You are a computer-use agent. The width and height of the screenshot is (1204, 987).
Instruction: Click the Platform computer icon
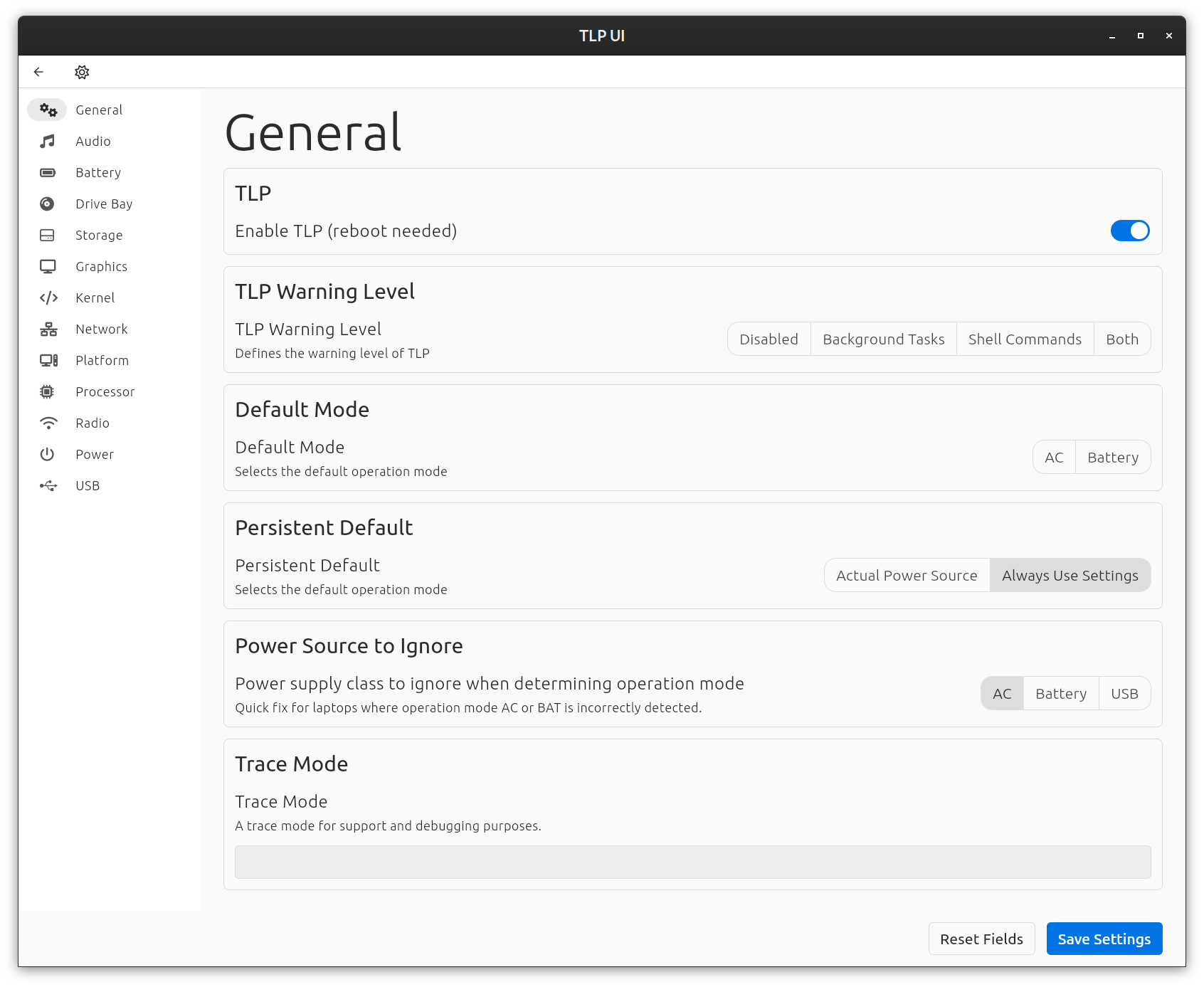click(48, 360)
